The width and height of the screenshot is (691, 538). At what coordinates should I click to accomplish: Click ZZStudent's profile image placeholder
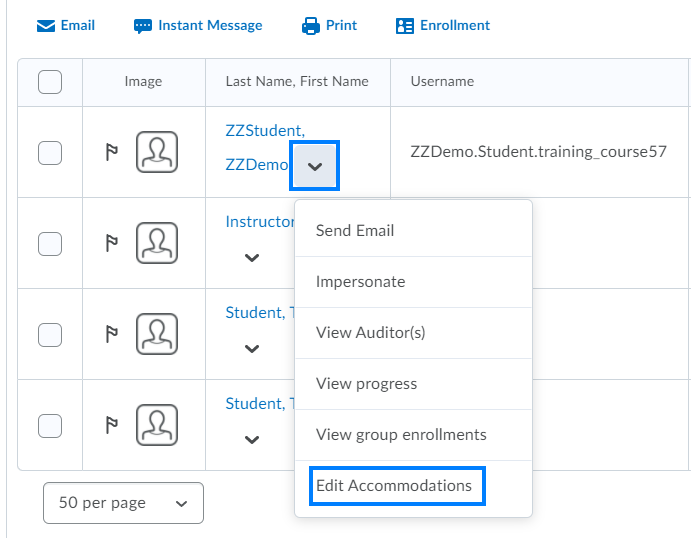point(157,153)
